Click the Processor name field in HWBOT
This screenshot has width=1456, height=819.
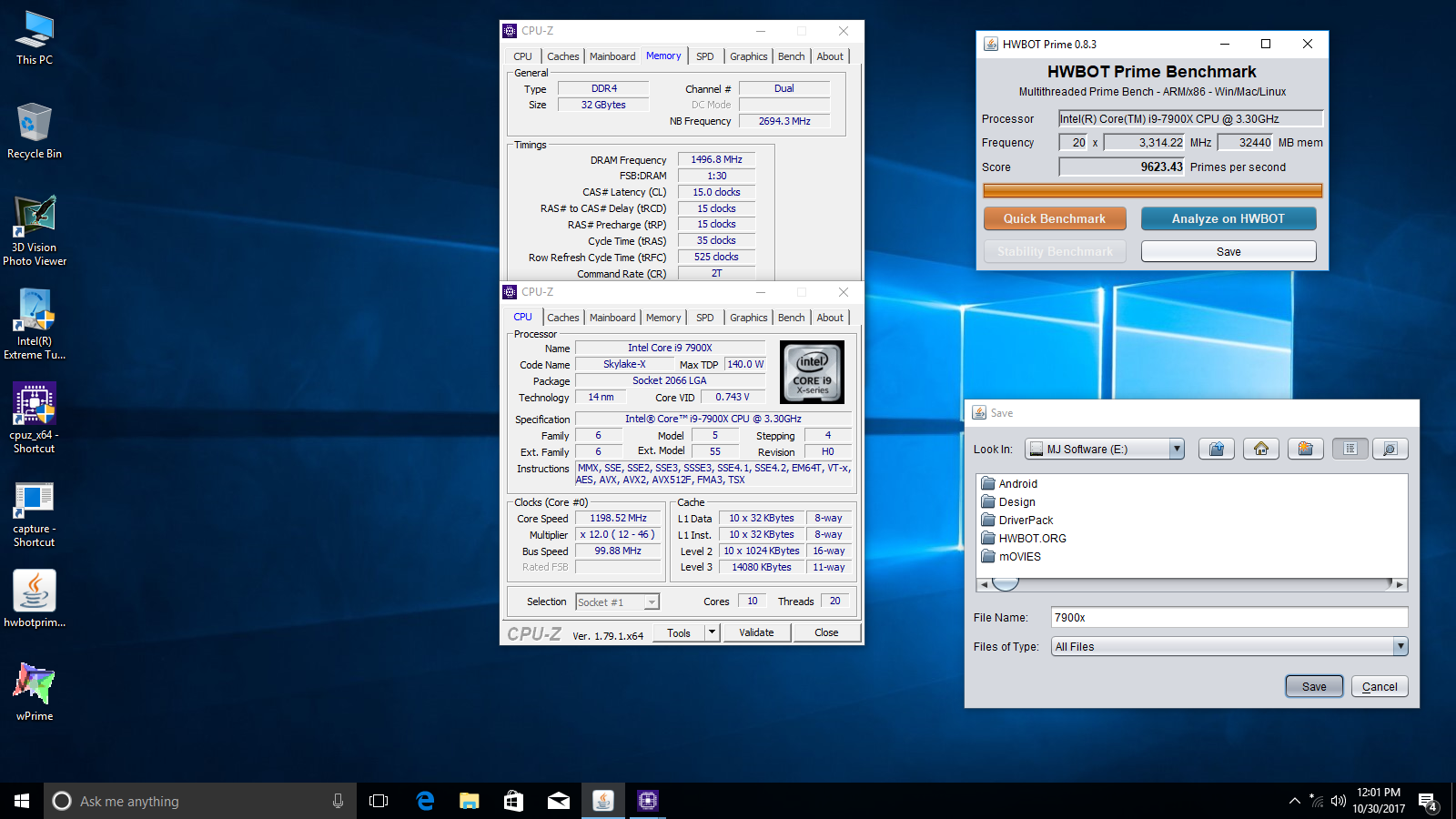coord(1190,118)
